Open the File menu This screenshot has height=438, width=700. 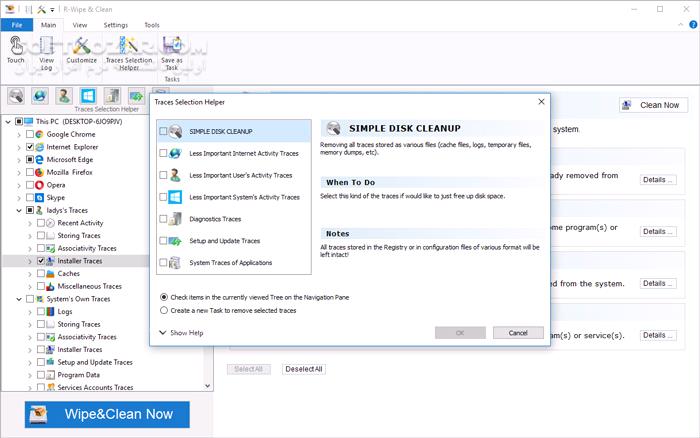[16, 24]
